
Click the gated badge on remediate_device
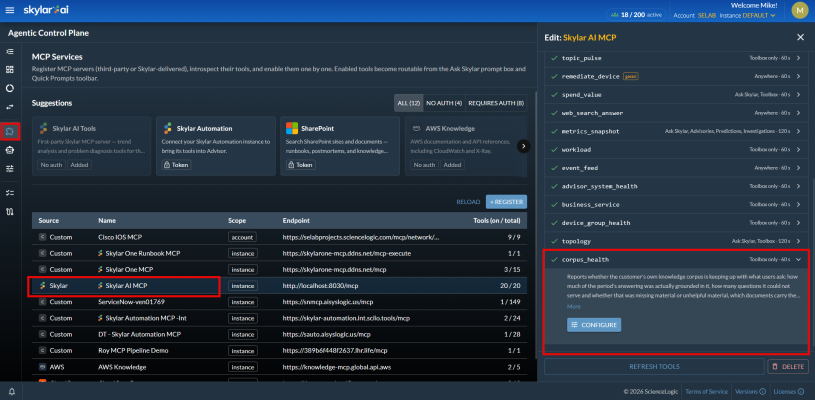coord(630,76)
